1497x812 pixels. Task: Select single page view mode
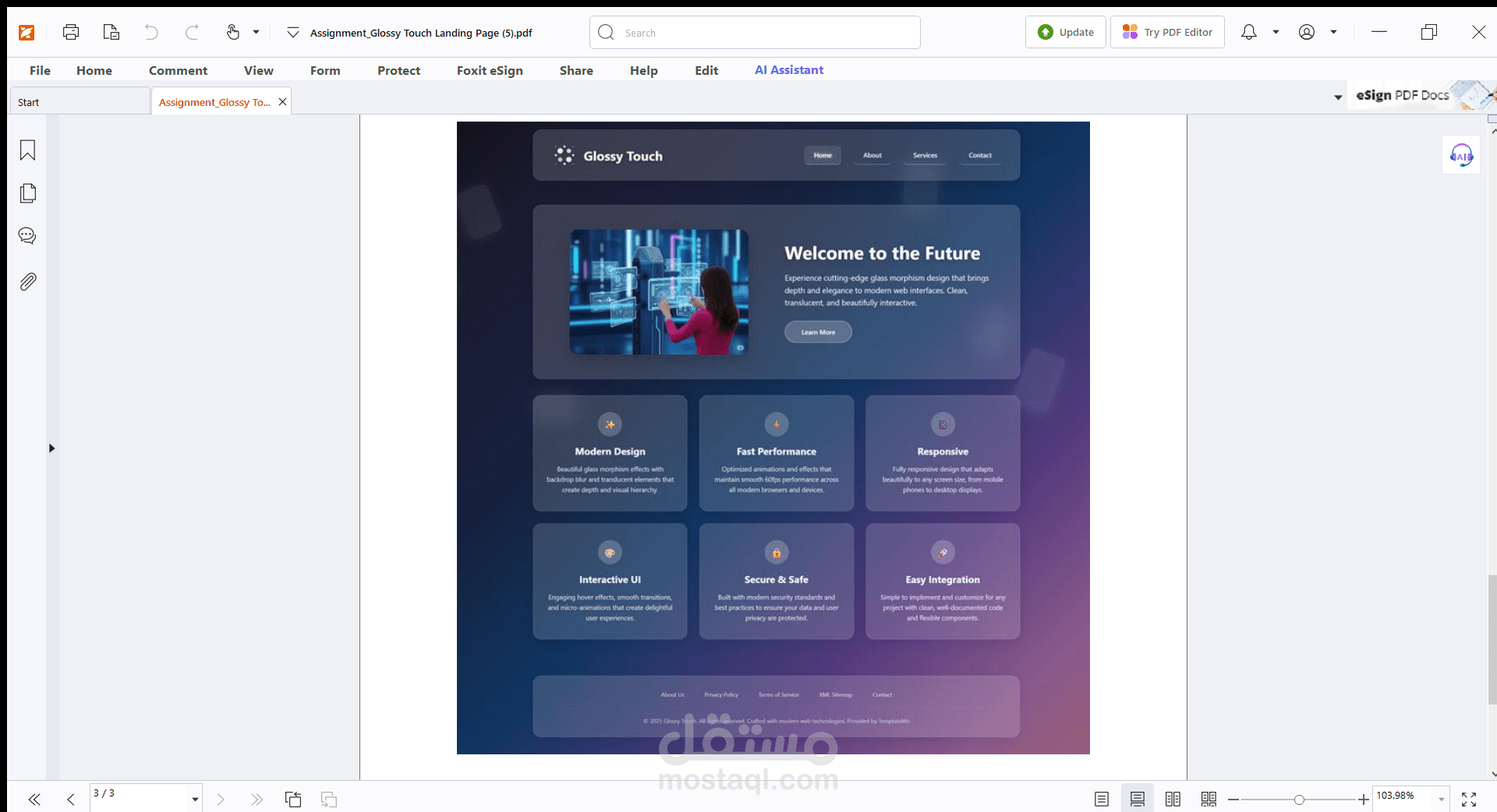pos(1101,799)
